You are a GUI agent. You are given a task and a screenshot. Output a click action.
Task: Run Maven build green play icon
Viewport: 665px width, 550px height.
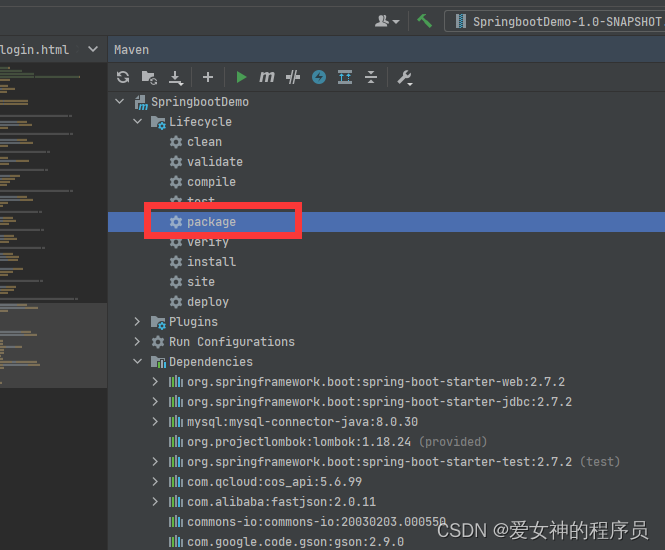241,77
